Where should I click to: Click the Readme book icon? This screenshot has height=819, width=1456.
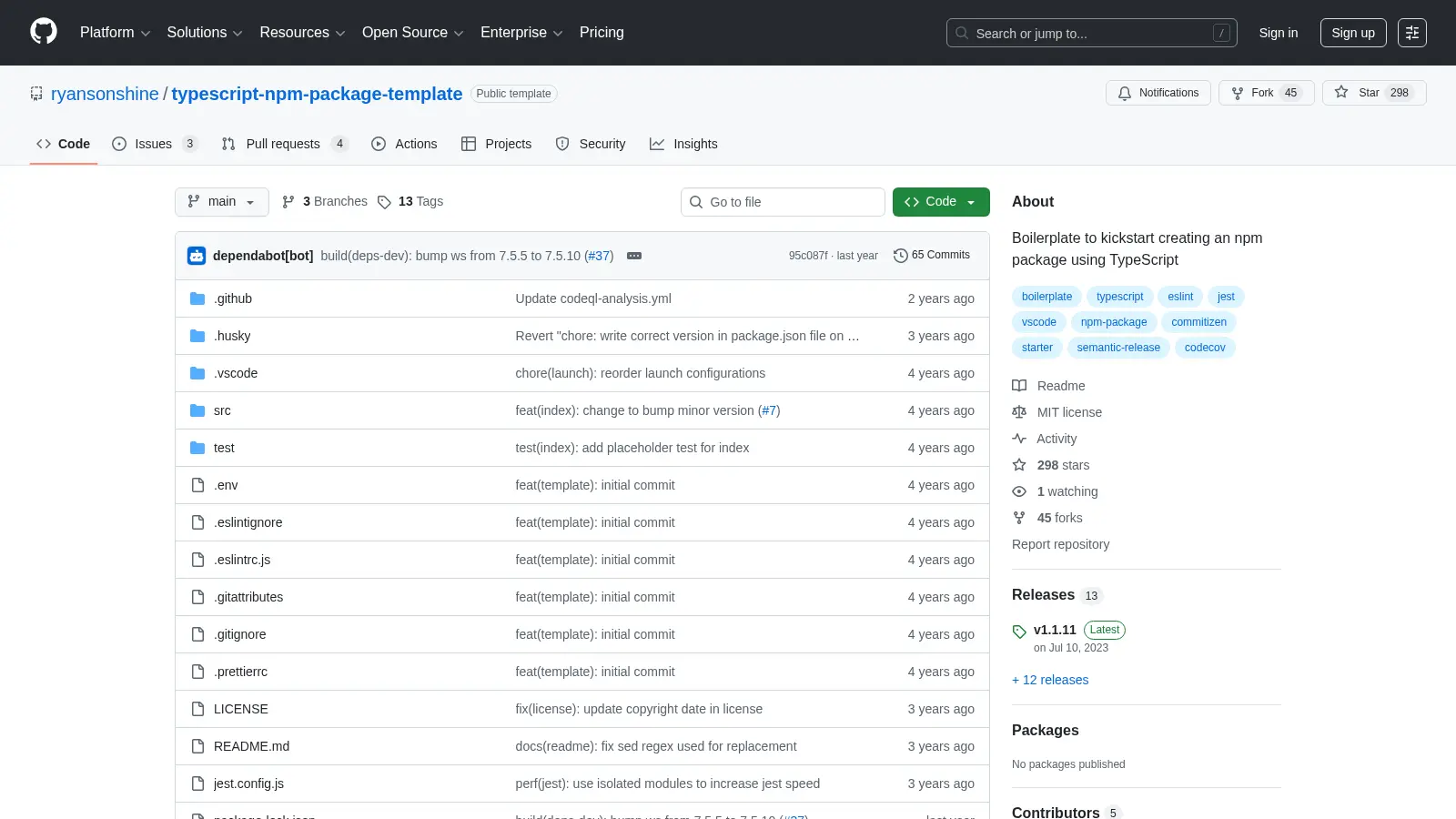(1019, 386)
